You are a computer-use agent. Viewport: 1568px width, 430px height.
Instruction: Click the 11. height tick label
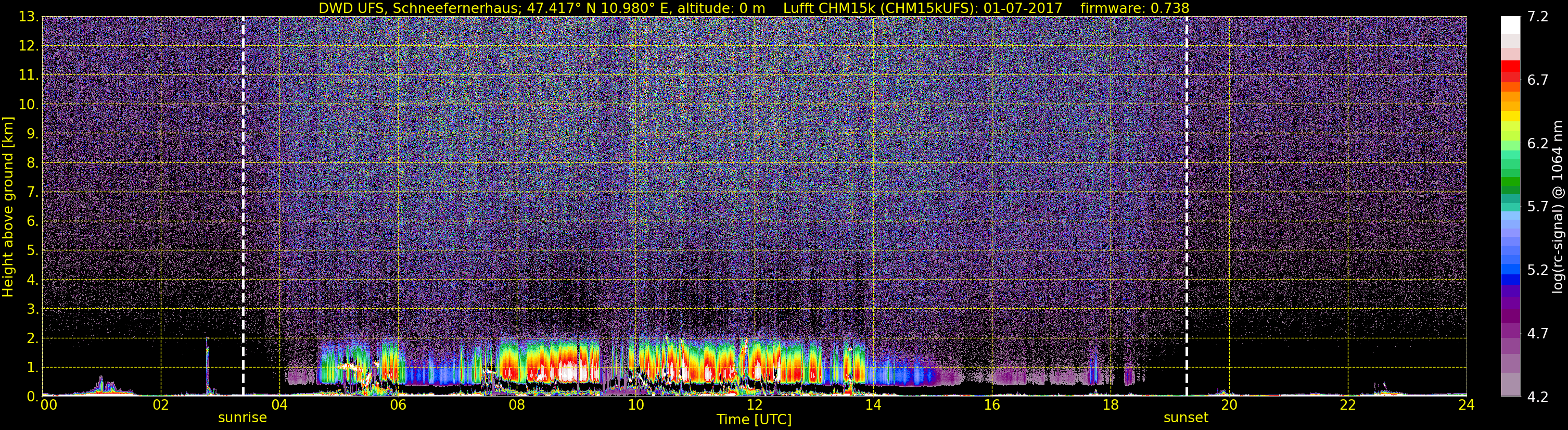(29, 75)
